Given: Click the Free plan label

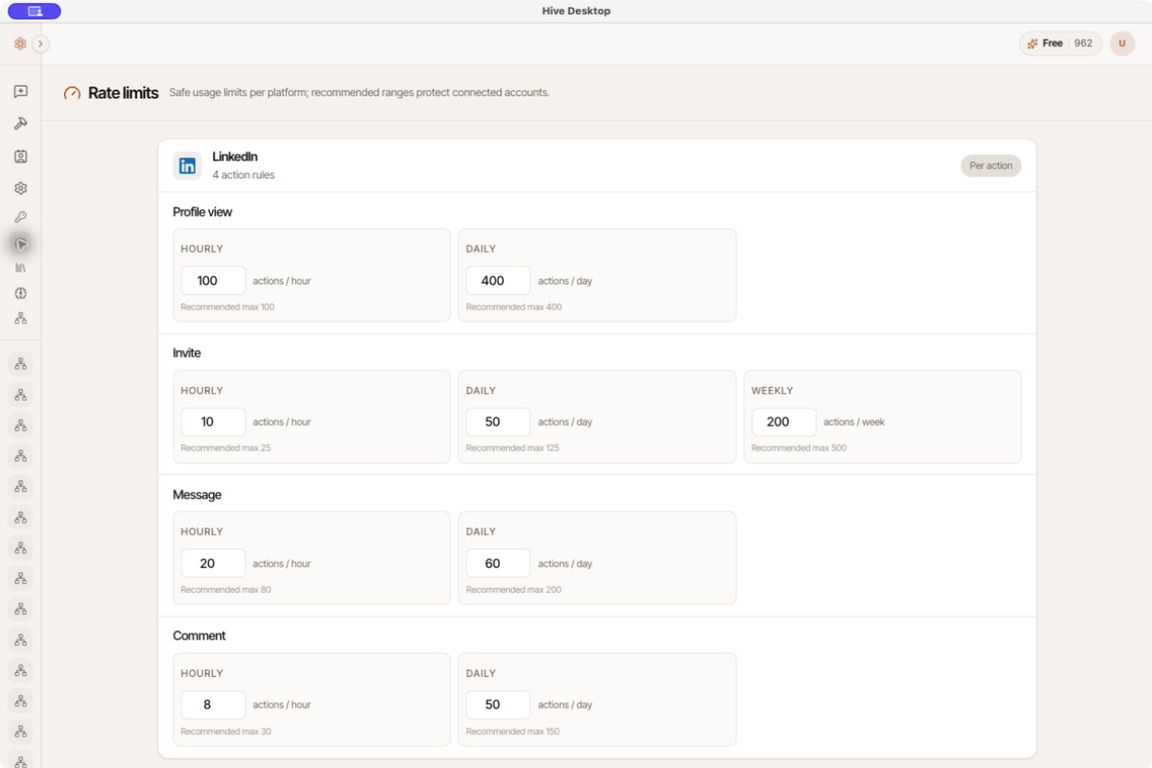Looking at the screenshot, I should pos(1052,43).
